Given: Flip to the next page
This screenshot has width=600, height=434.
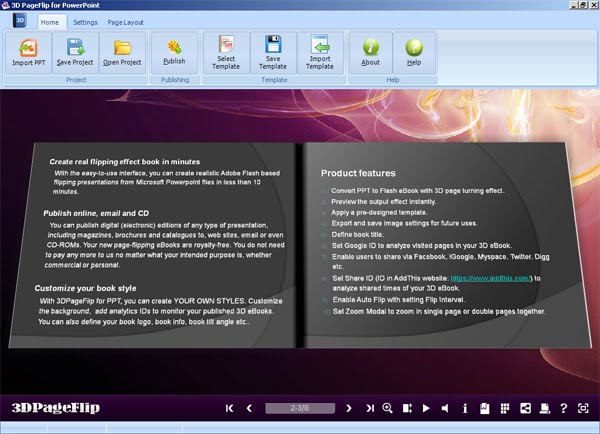Looking at the screenshot, I should point(349,408).
